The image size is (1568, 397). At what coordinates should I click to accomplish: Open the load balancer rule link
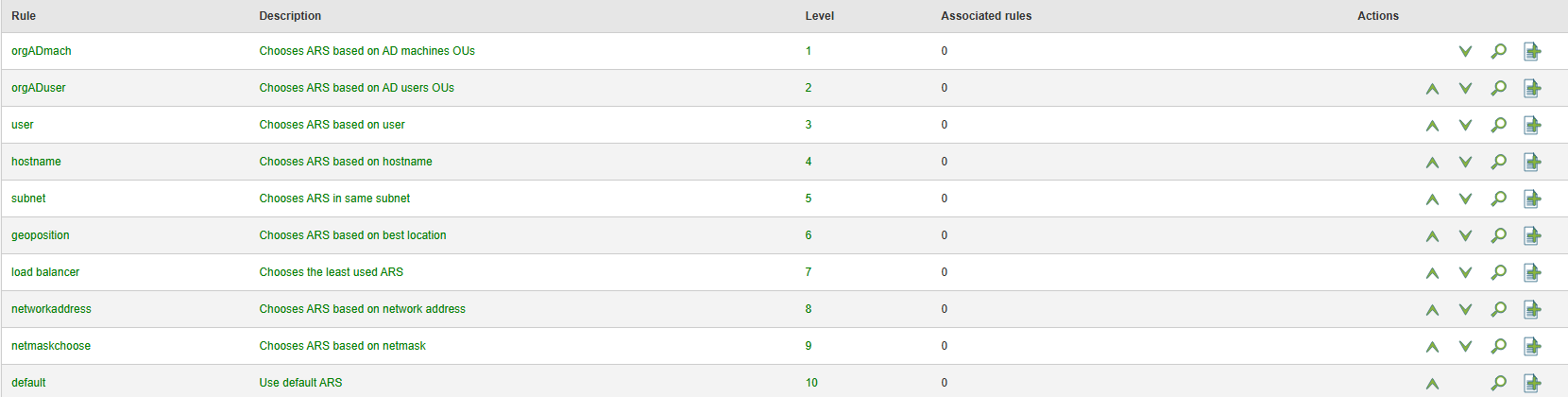coord(45,272)
